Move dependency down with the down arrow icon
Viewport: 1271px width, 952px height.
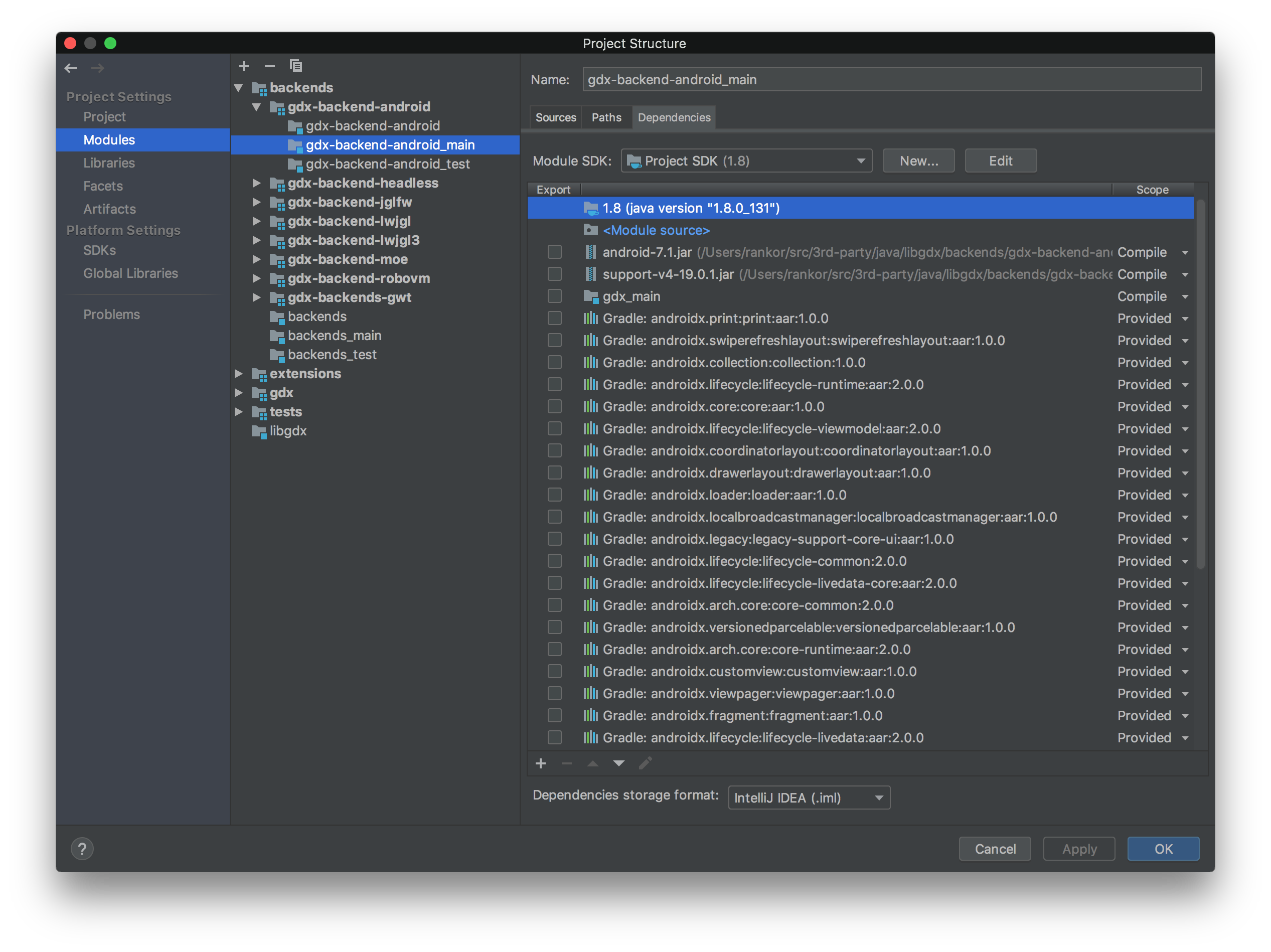pos(619,763)
